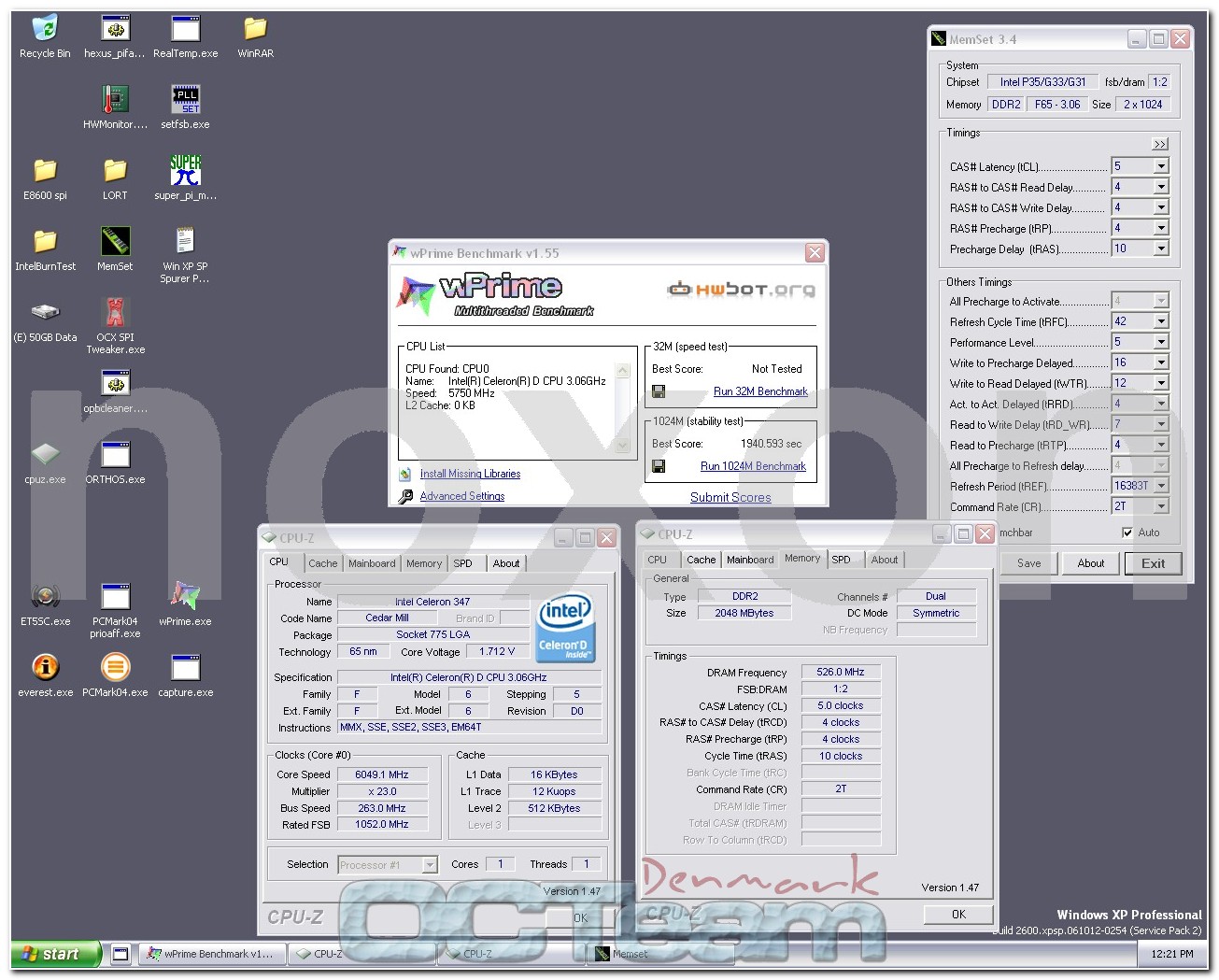Click Install Missing Libraries link

(x=470, y=474)
